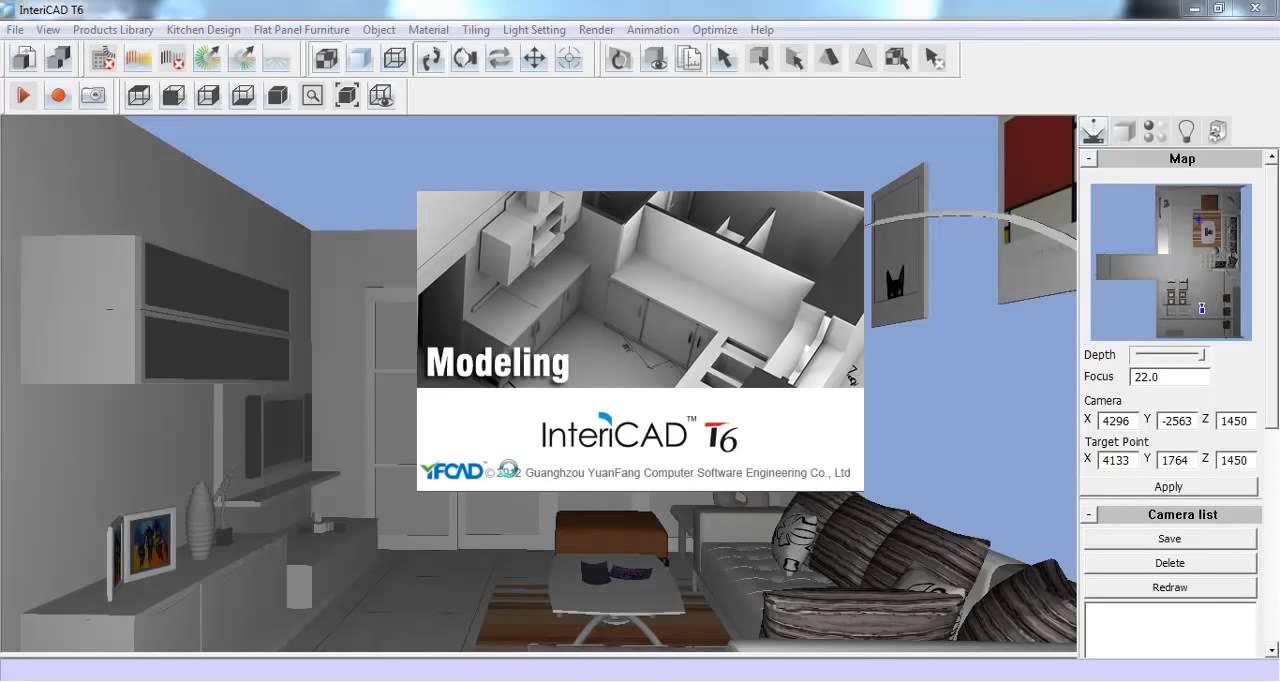Screen dimensions: 1280x682
Task: Open the rightmost render panel tab
Action: [1217, 131]
